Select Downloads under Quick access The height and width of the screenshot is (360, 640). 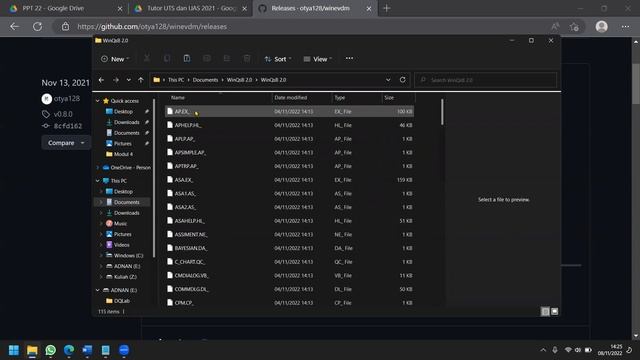tap(127, 122)
